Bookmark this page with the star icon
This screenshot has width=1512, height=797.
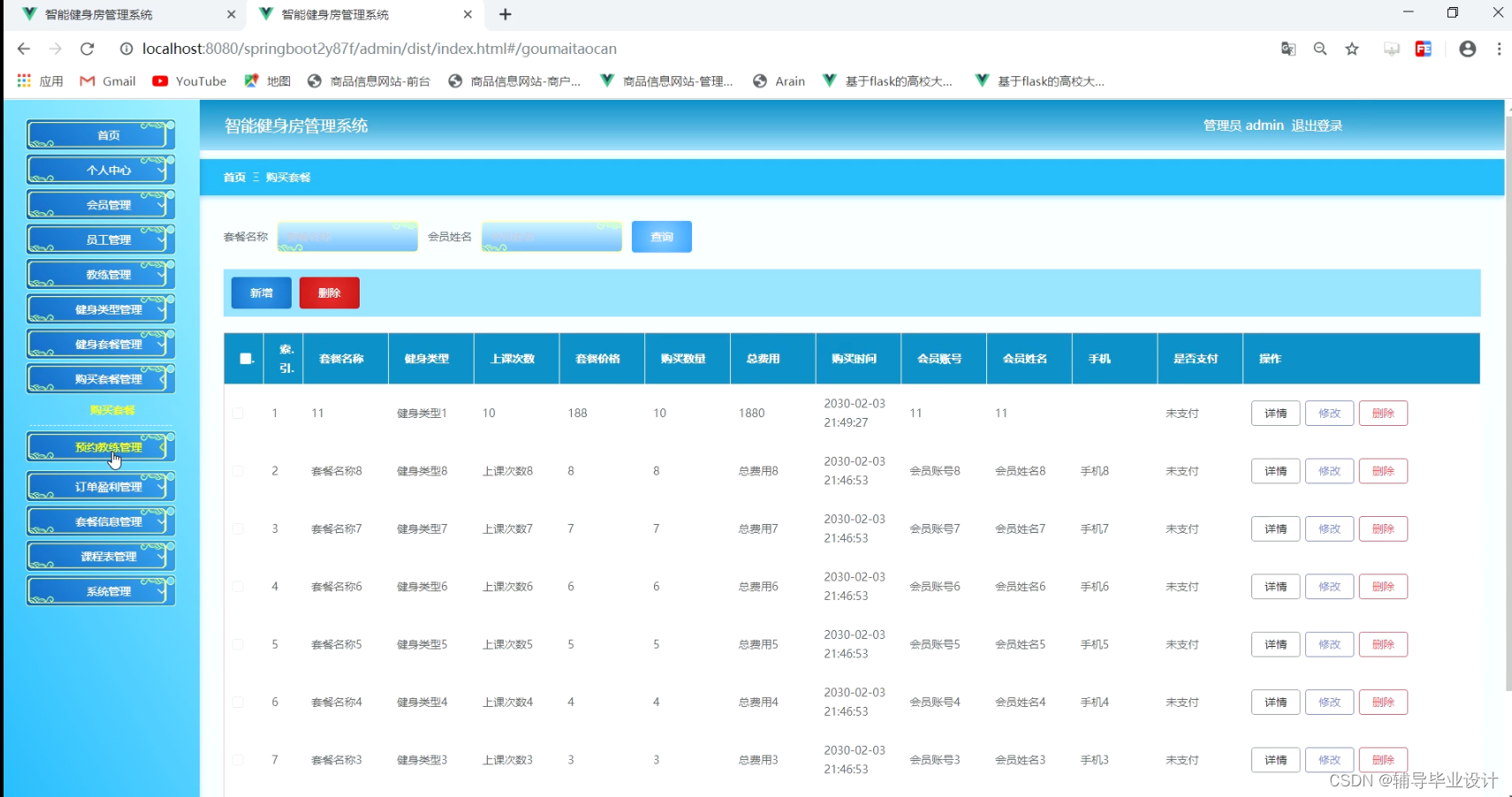pyautogui.click(x=1352, y=49)
